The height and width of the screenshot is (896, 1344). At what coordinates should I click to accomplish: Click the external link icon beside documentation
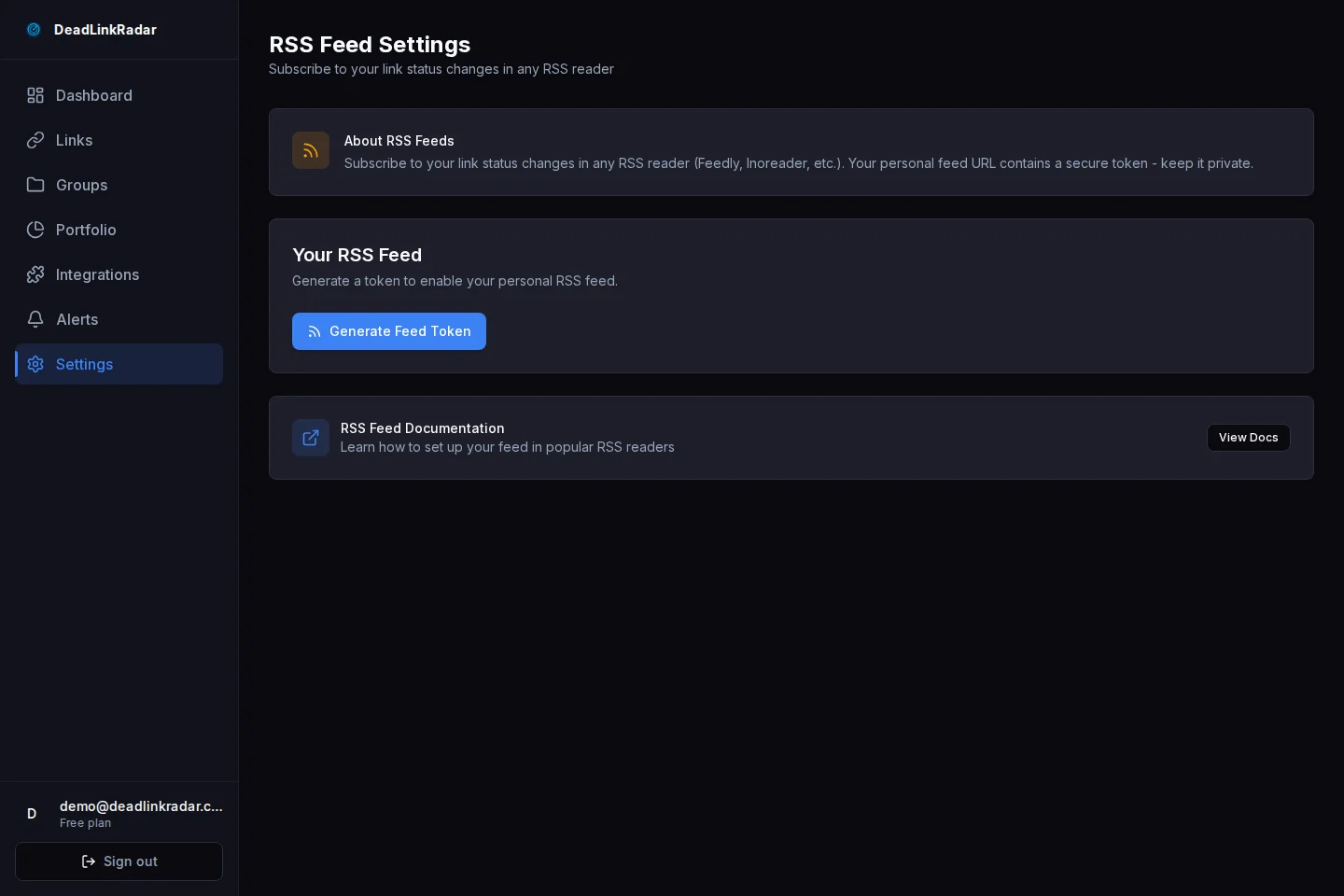click(x=311, y=438)
